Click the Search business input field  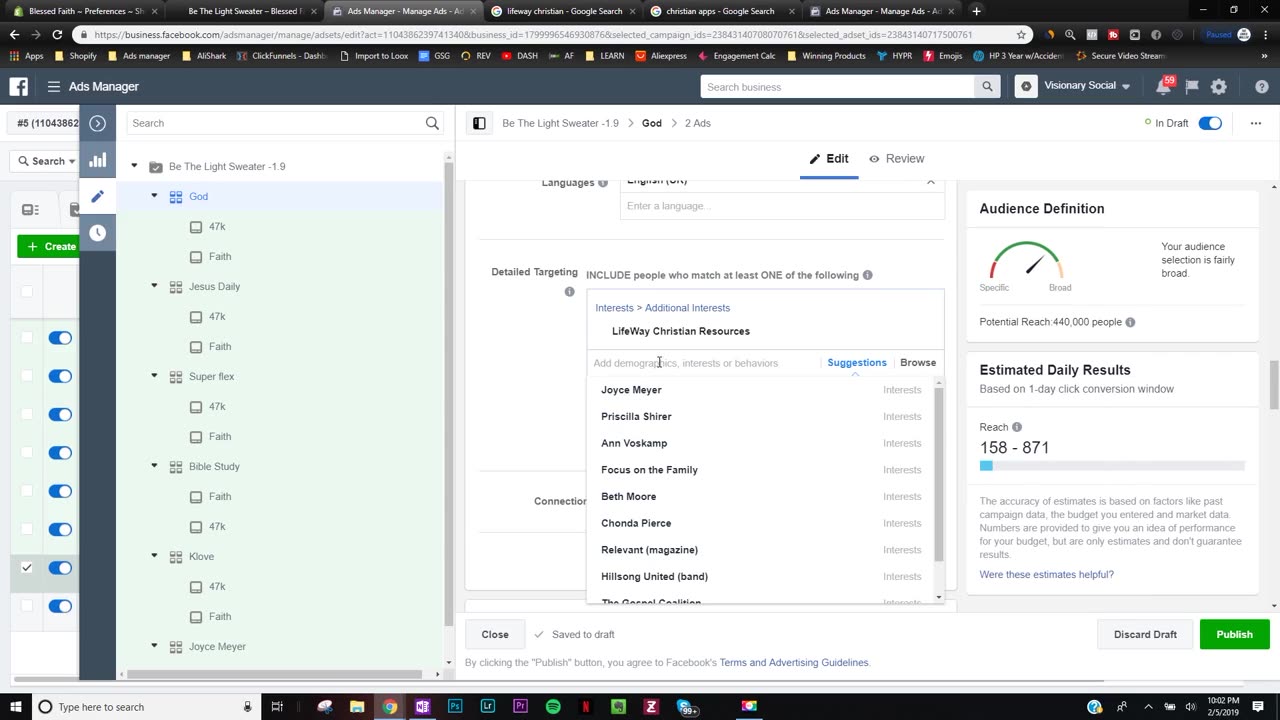coord(837,87)
